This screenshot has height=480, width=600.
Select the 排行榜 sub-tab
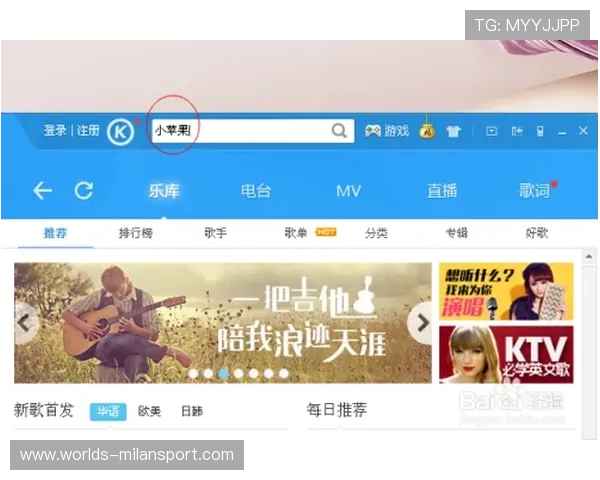(136, 233)
